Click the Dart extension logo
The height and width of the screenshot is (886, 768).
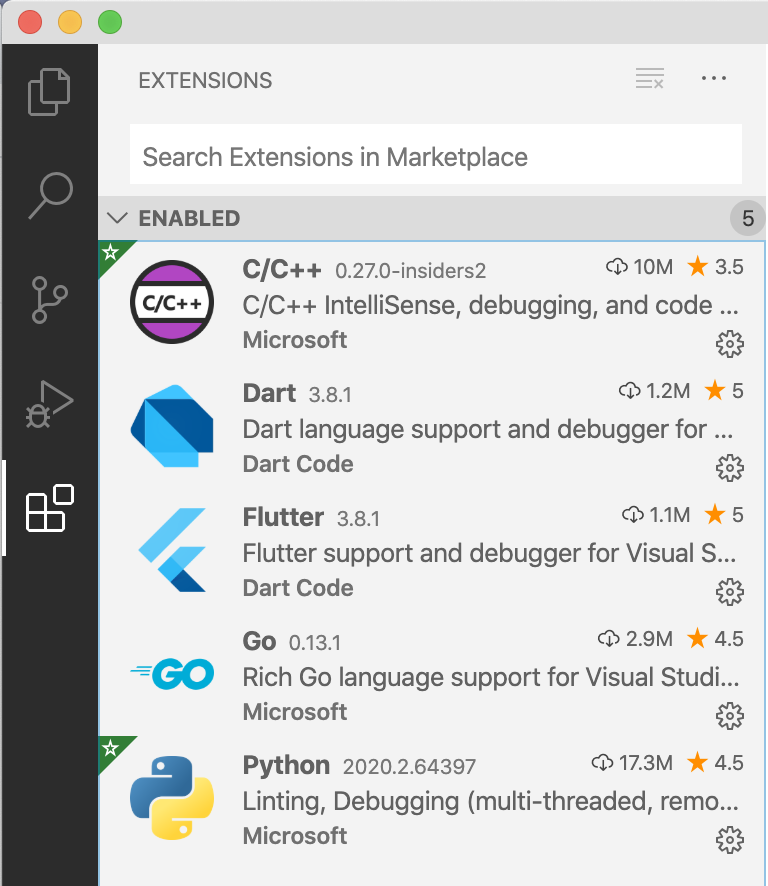coord(172,426)
